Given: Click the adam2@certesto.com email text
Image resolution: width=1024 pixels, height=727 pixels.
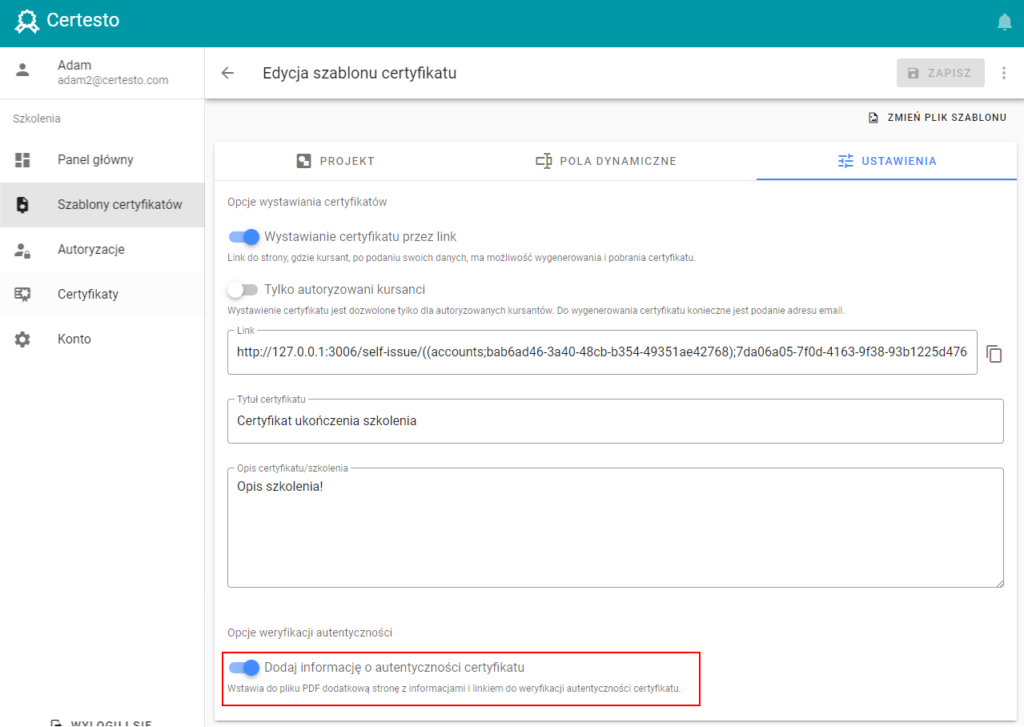Looking at the screenshot, I should click(113, 80).
